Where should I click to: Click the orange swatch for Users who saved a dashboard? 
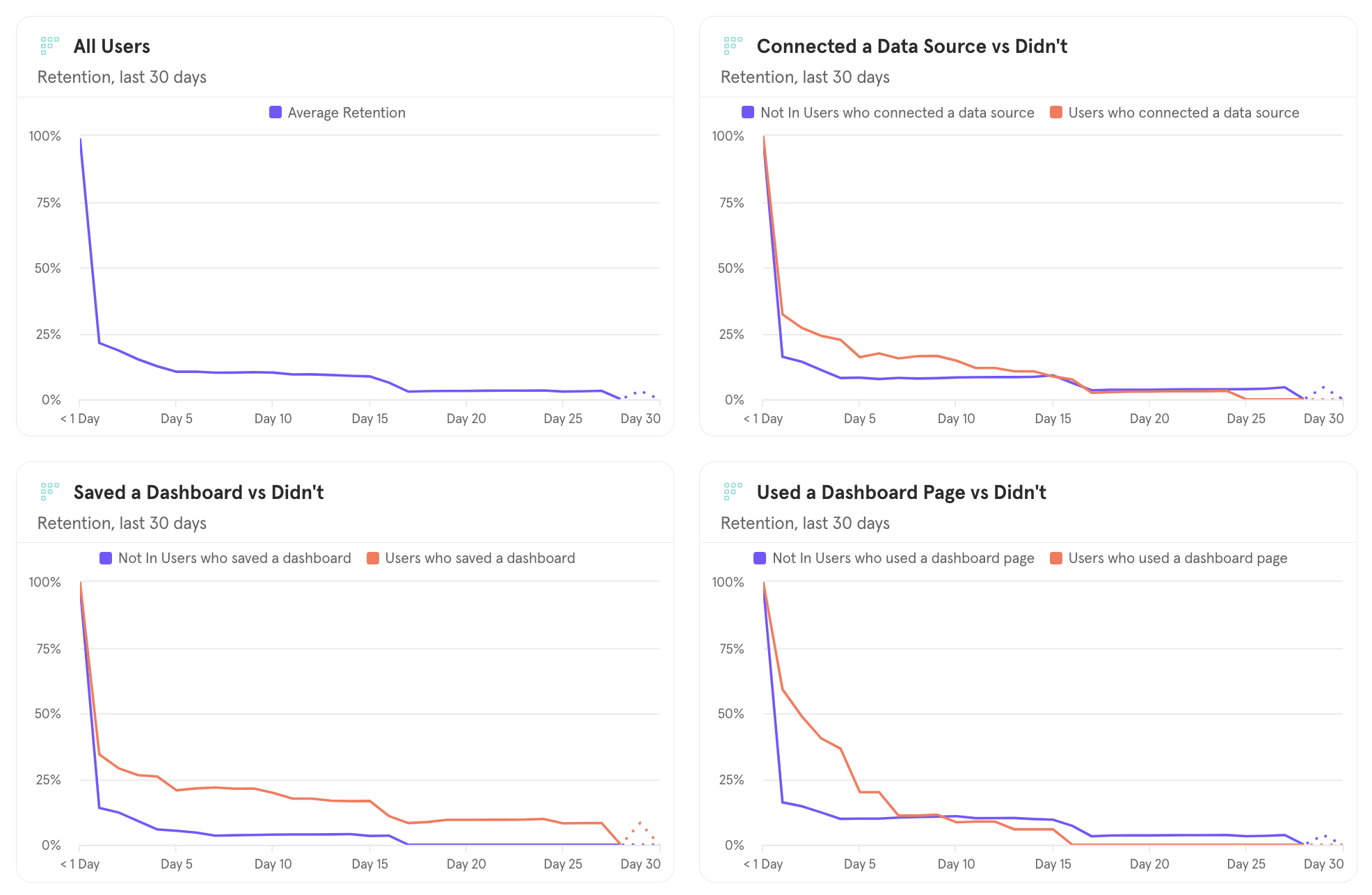(x=373, y=558)
